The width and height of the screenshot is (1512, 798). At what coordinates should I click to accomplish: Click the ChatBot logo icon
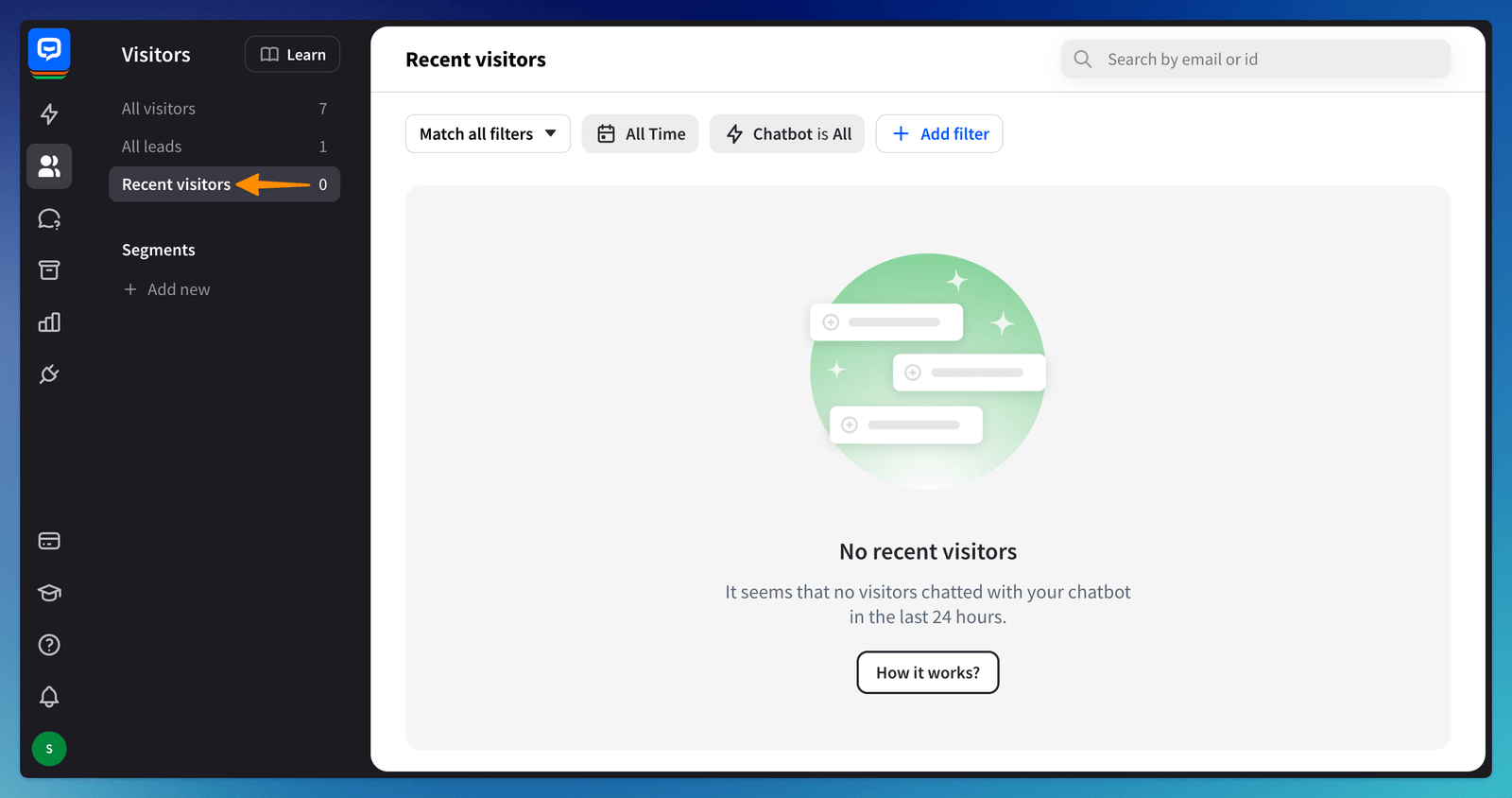coord(49,51)
